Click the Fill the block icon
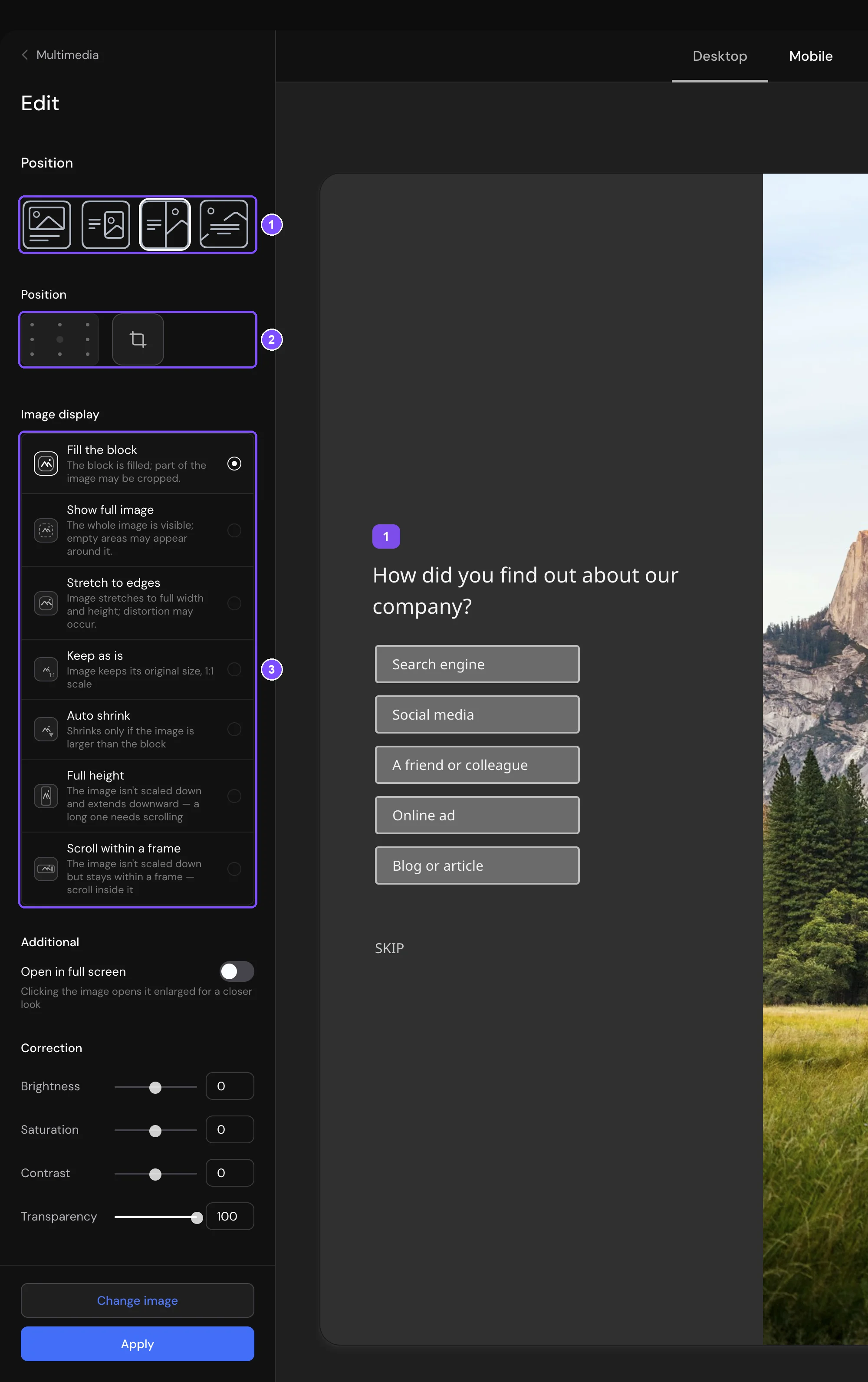This screenshot has height=1382, width=868. (x=46, y=463)
